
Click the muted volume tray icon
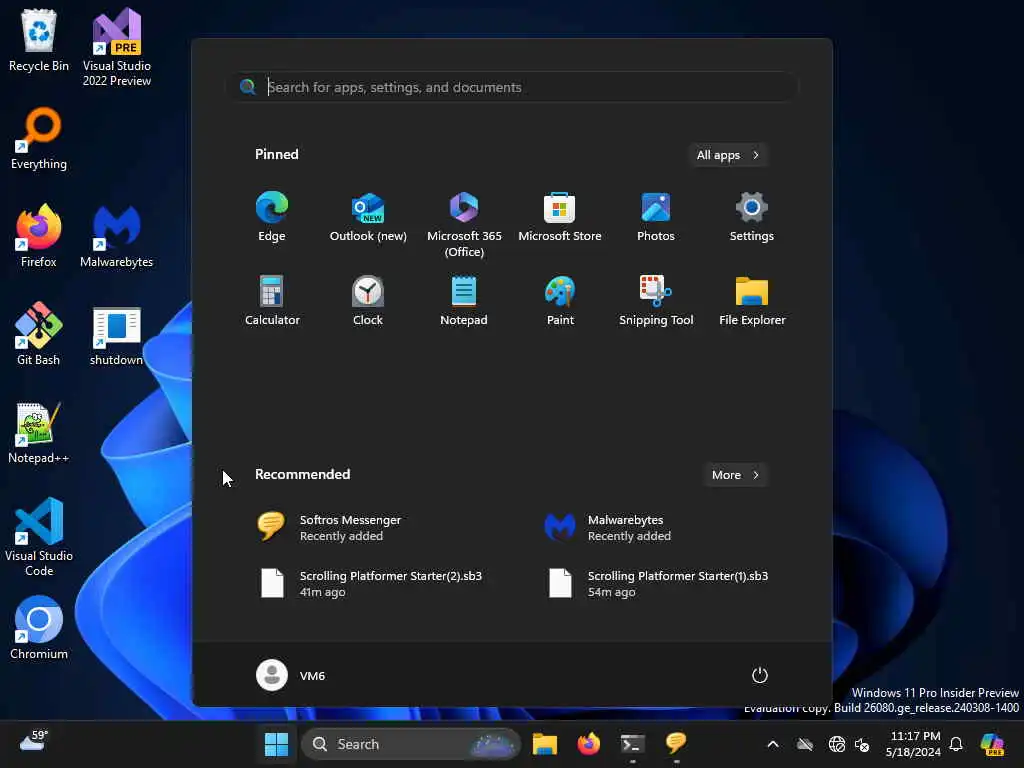coord(862,744)
